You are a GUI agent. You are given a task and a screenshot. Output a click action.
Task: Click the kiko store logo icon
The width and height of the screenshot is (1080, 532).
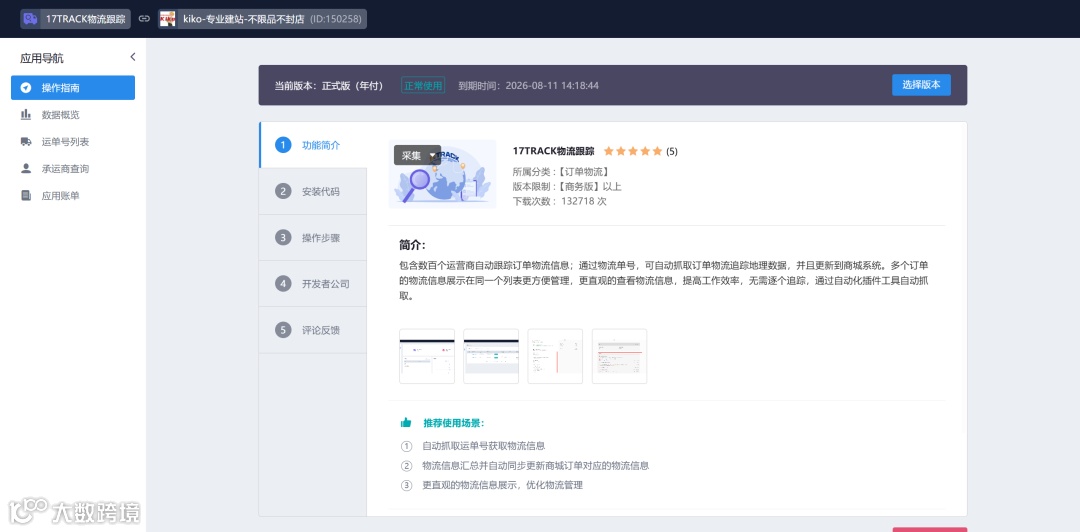coord(167,19)
